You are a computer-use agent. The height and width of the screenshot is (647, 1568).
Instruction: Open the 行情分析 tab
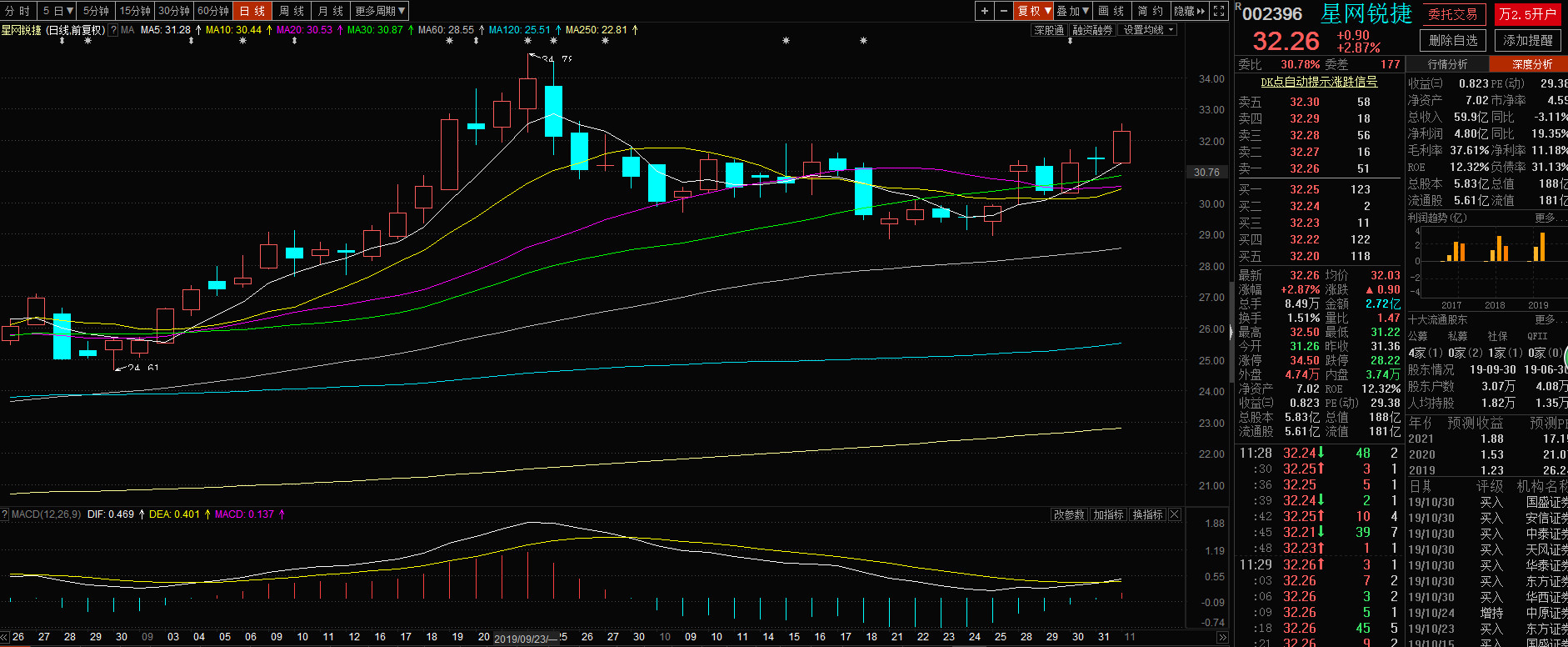coord(1447,64)
